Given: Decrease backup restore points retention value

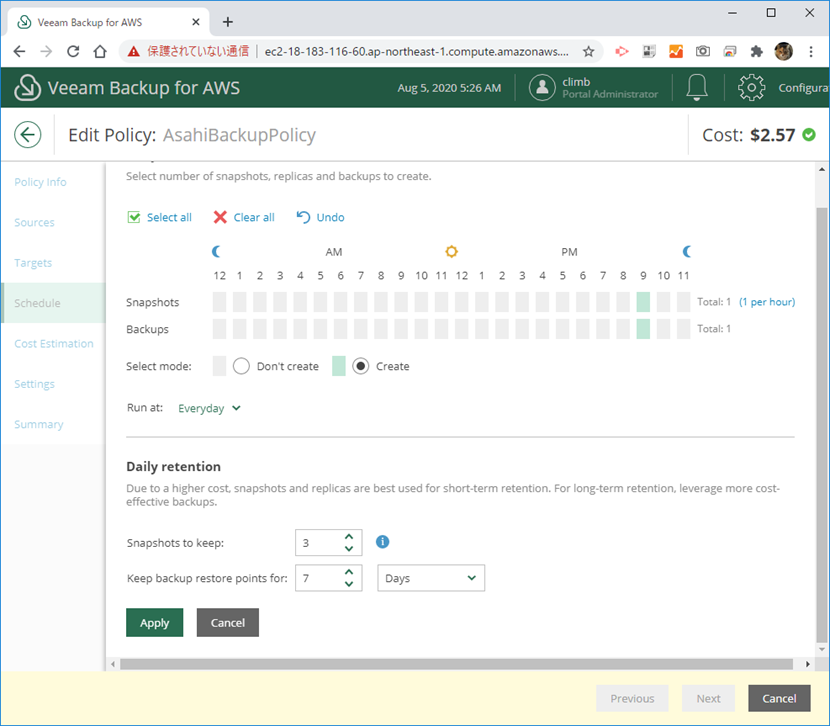Looking at the screenshot, I should (x=349, y=584).
